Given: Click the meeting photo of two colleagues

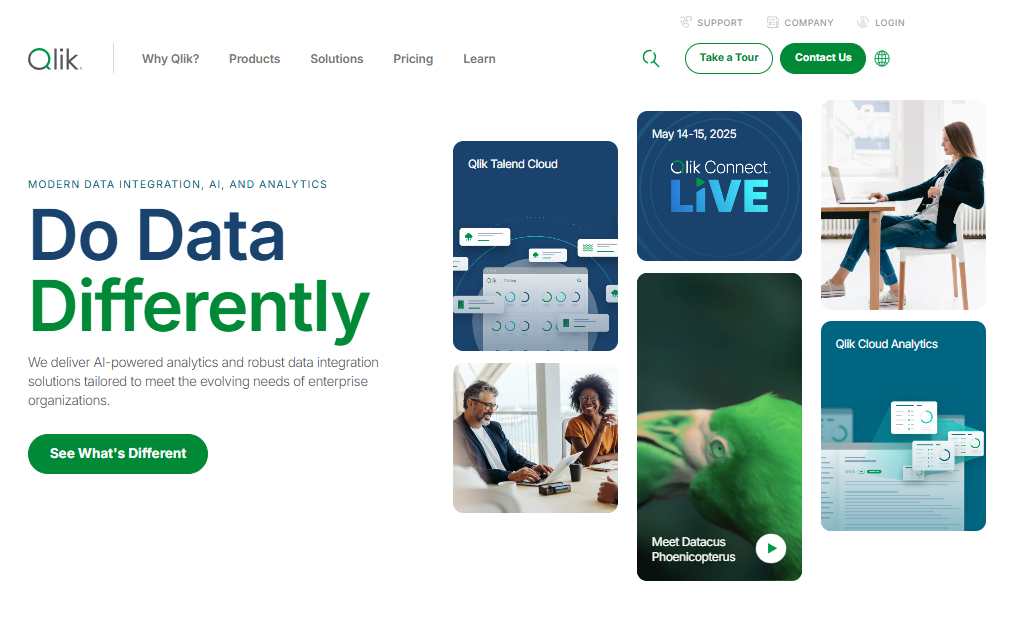Looking at the screenshot, I should coord(536,438).
